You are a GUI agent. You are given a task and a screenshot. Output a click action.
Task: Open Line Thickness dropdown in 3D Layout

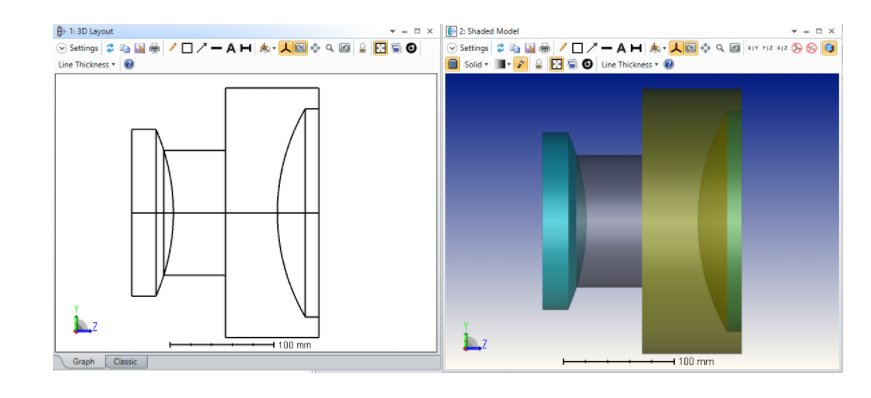coord(87,64)
